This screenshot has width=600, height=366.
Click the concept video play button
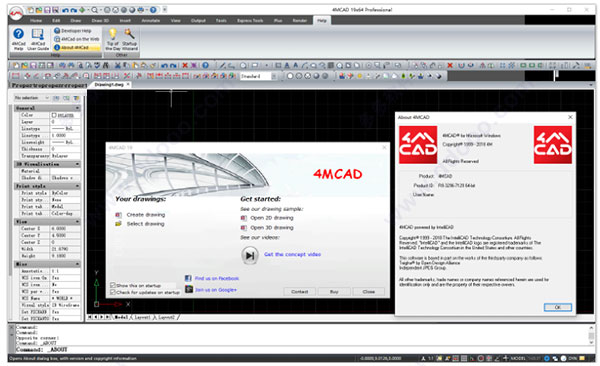(x=250, y=255)
